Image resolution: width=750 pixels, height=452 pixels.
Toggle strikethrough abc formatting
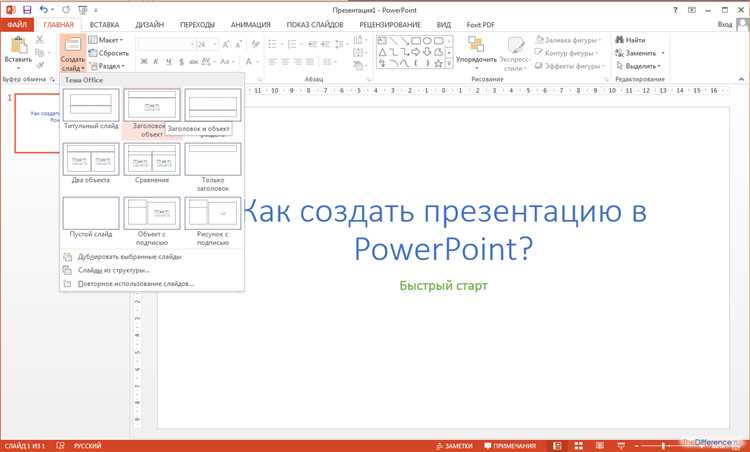tap(194, 61)
